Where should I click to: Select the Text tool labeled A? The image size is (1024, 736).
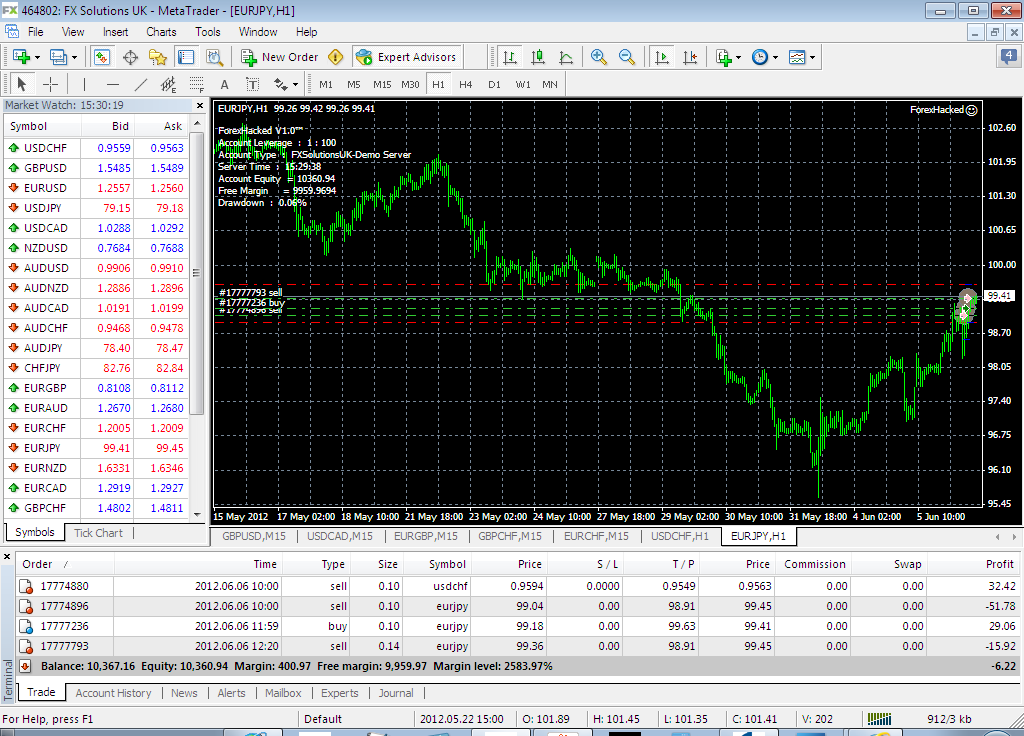tap(225, 84)
